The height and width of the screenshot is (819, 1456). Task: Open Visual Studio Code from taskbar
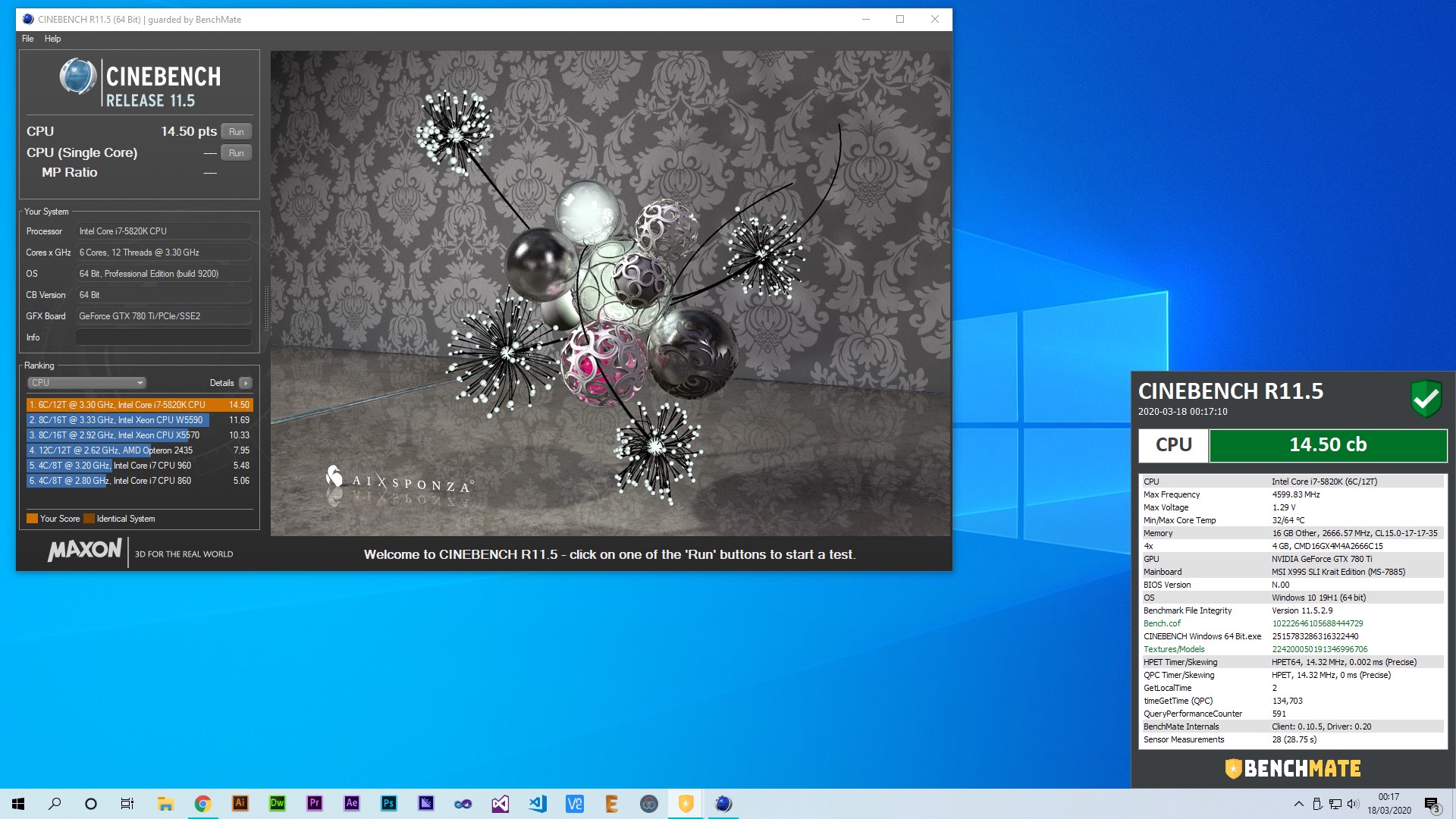(537, 803)
